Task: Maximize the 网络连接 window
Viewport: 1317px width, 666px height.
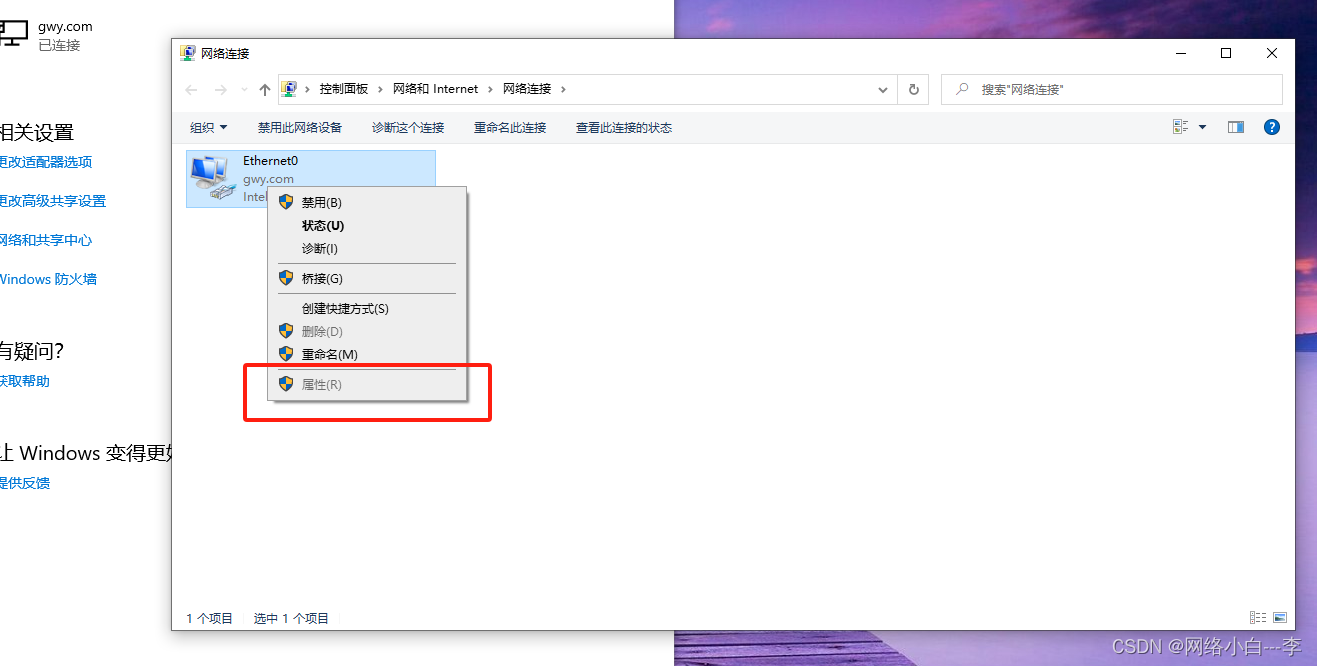Action: click(x=1226, y=53)
